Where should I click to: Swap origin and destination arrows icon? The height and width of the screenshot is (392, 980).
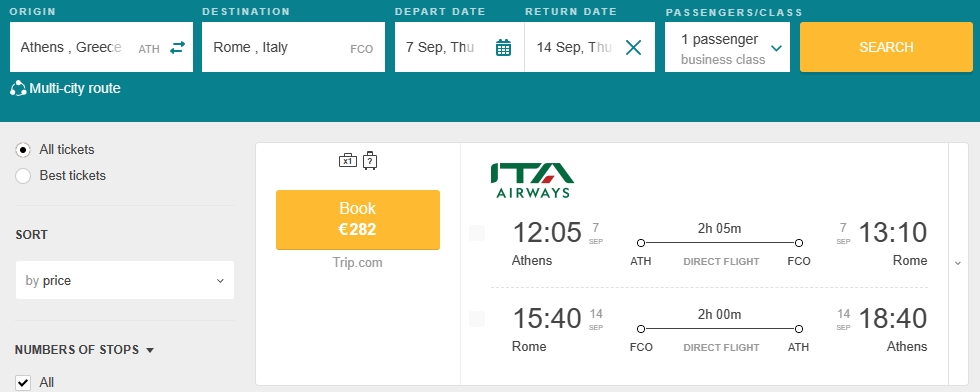point(178,48)
